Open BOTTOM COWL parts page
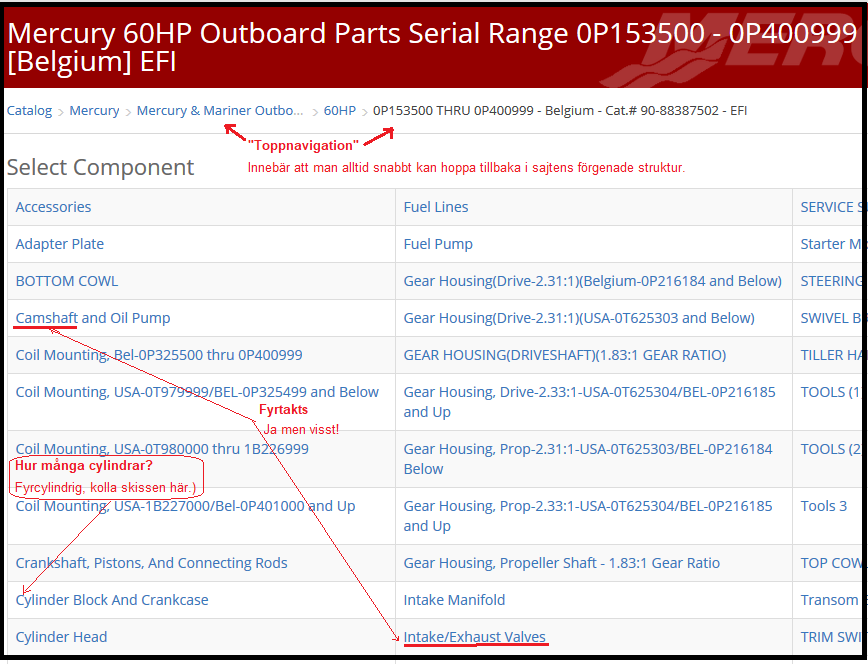Image resolution: width=868 pixels, height=664 pixels. coord(66,281)
